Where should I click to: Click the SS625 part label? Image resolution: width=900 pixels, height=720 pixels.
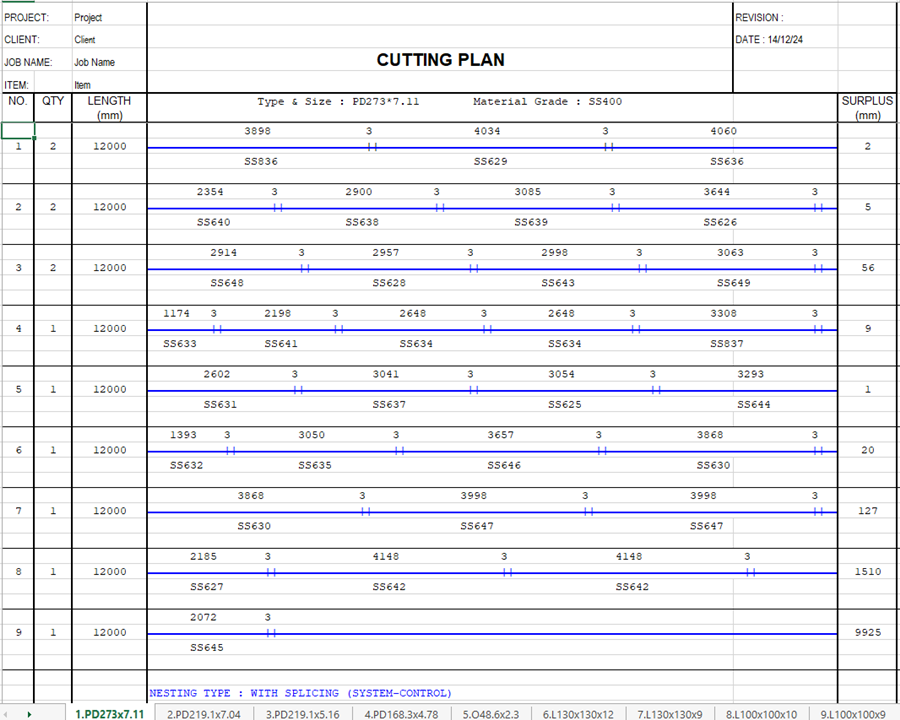[x=564, y=405]
